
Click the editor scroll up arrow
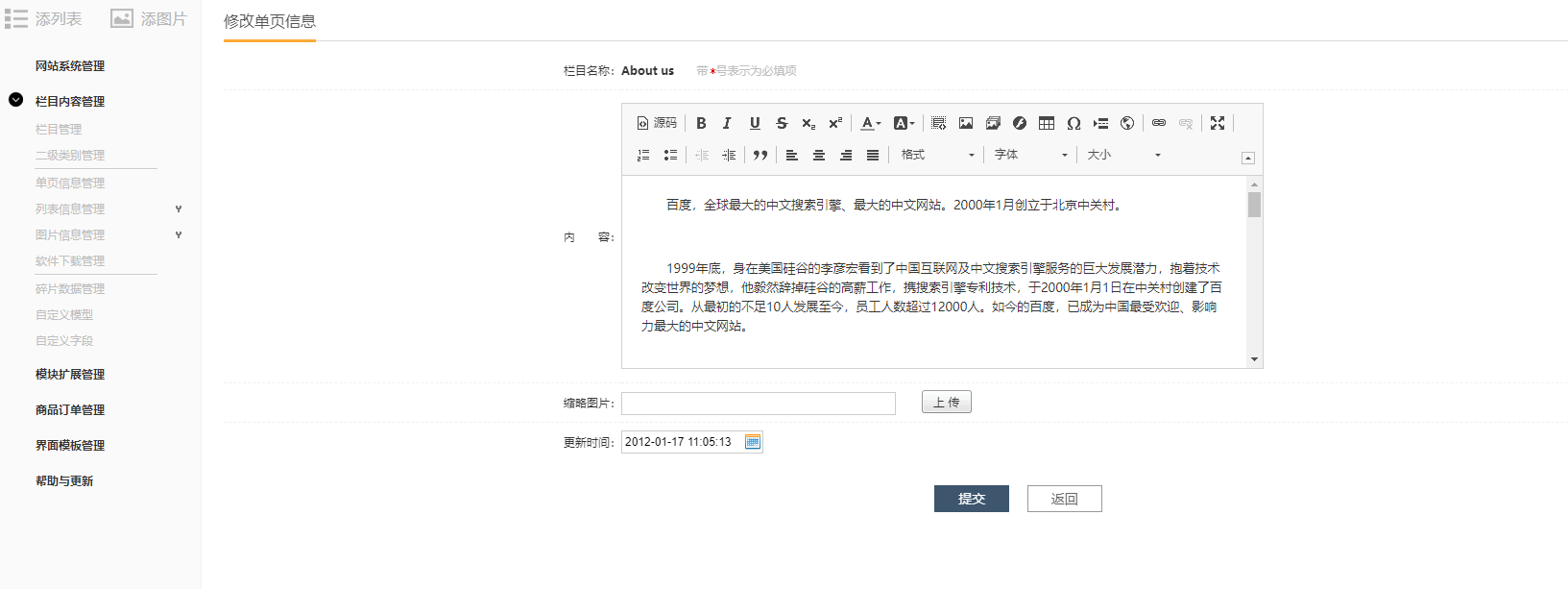point(1254,184)
